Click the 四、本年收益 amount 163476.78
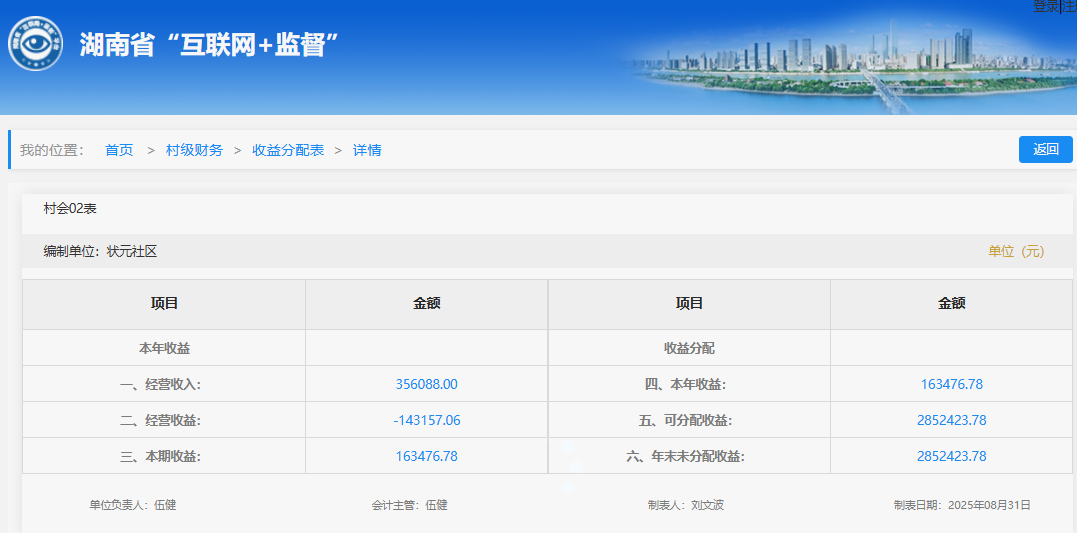1077x533 pixels. coord(952,384)
